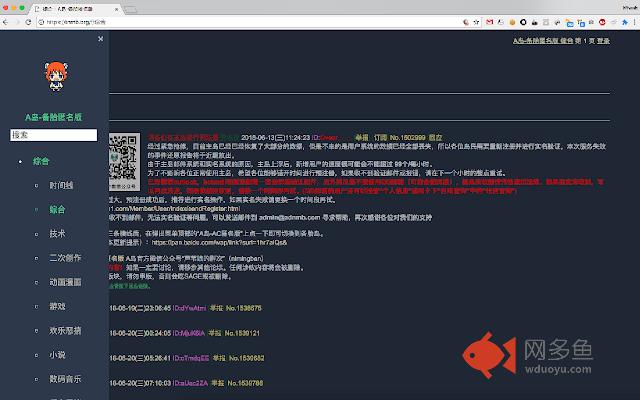
Task: Open the 数码音乐 board in sidebar
Action: tap(65, 379)
